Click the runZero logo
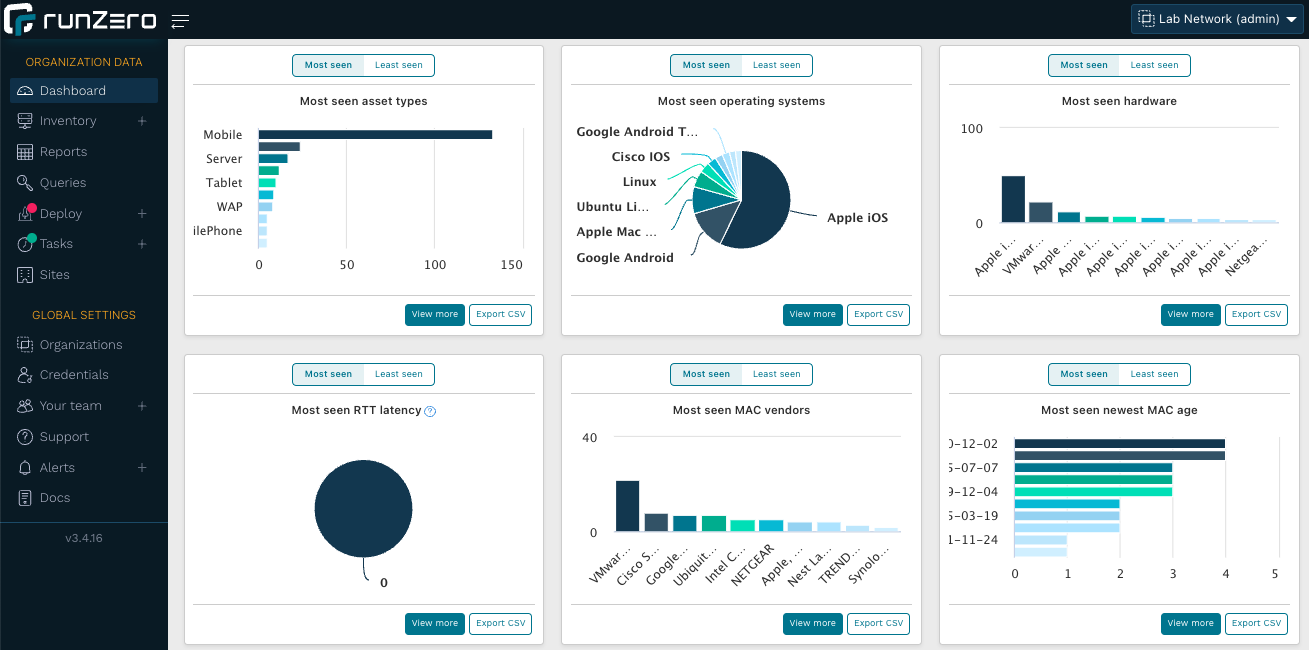 click(85, 19)
